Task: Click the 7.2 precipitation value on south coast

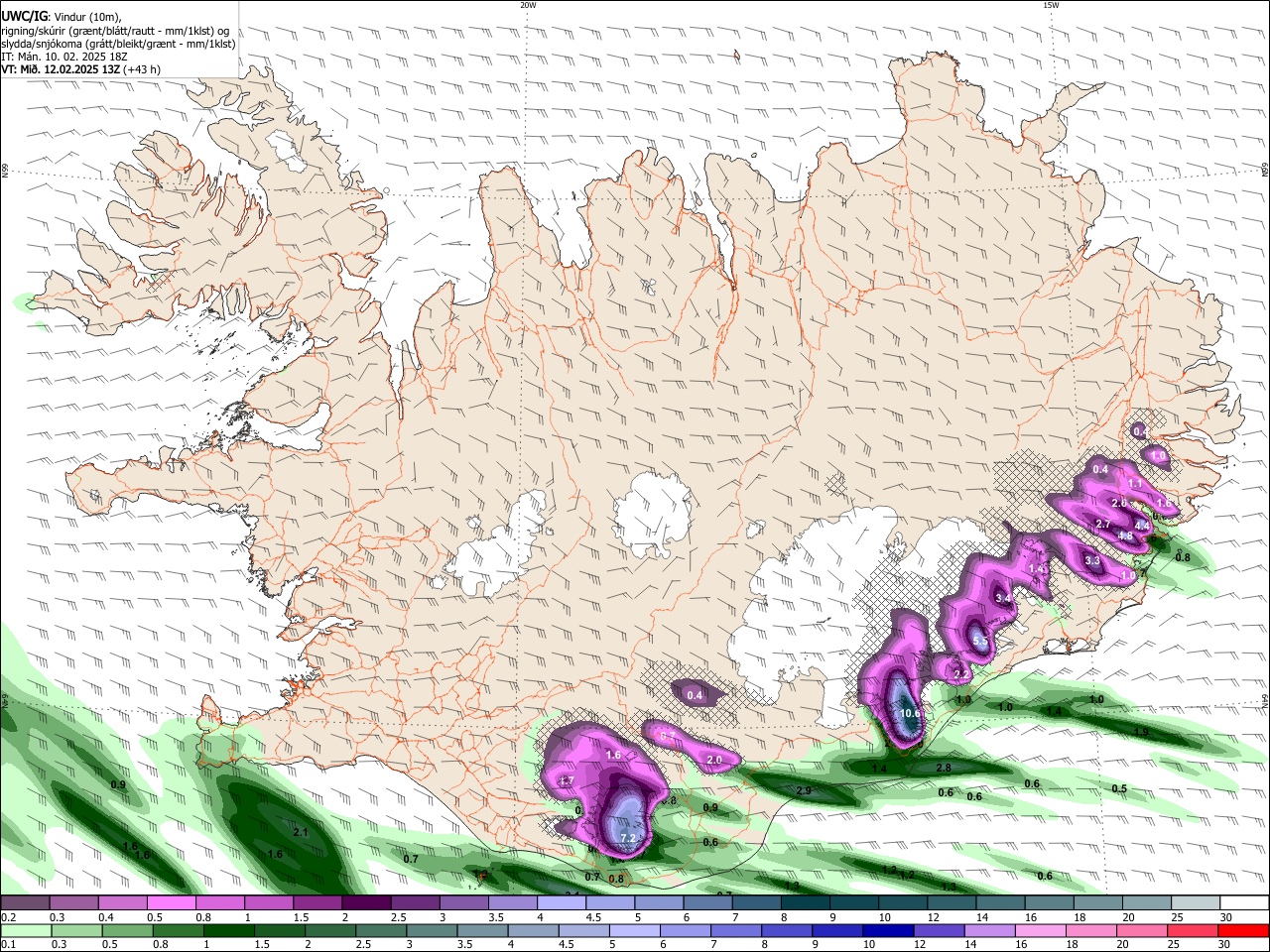Action: (x=627, y=838)
